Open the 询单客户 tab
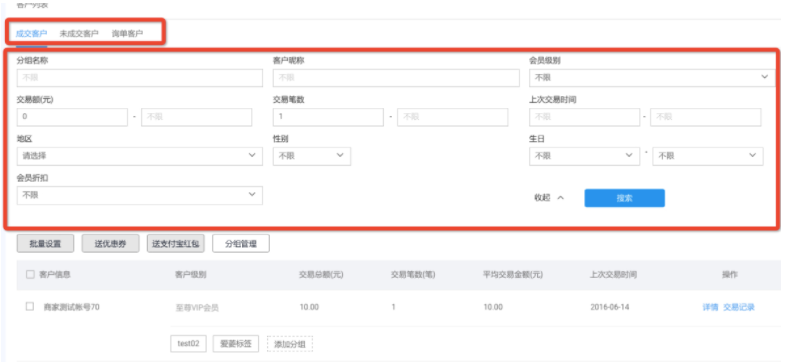Screen dimensions: 785x363 (127, 34)
